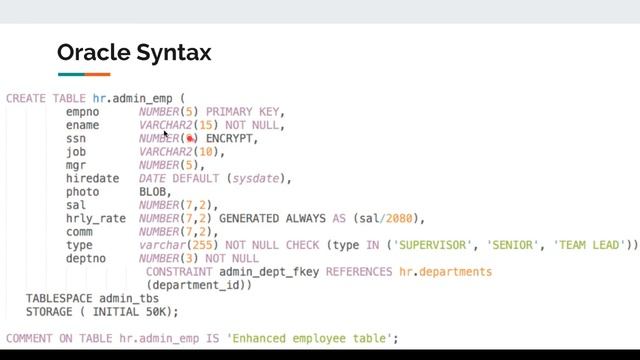Click the 'Oracle Syntax' slide title

(x=134, y=53)
